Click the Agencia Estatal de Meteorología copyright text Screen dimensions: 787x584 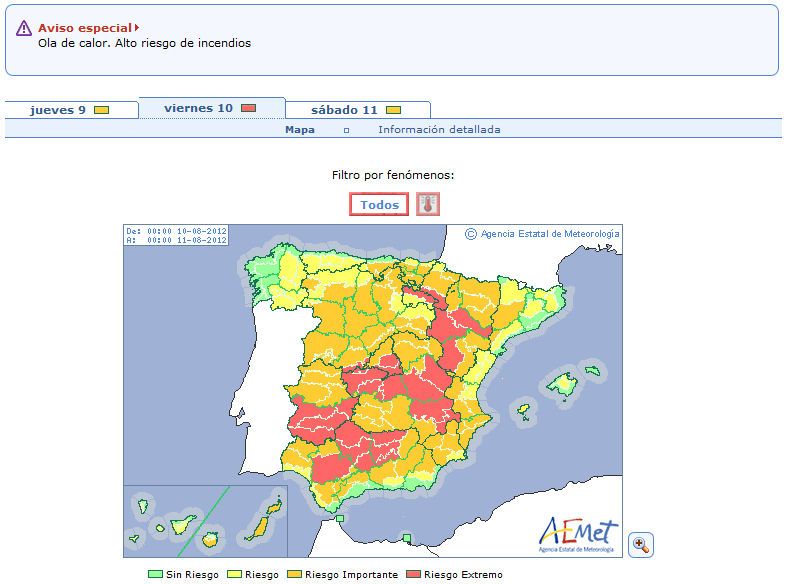(x=549, y=234)
